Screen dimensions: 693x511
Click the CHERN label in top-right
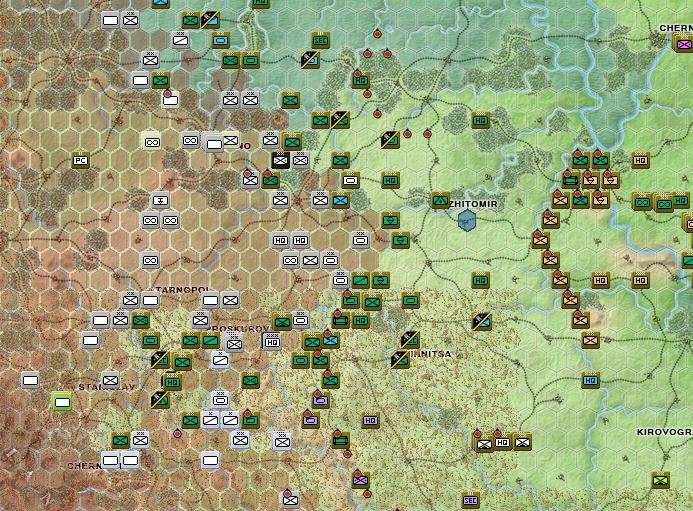676,28
